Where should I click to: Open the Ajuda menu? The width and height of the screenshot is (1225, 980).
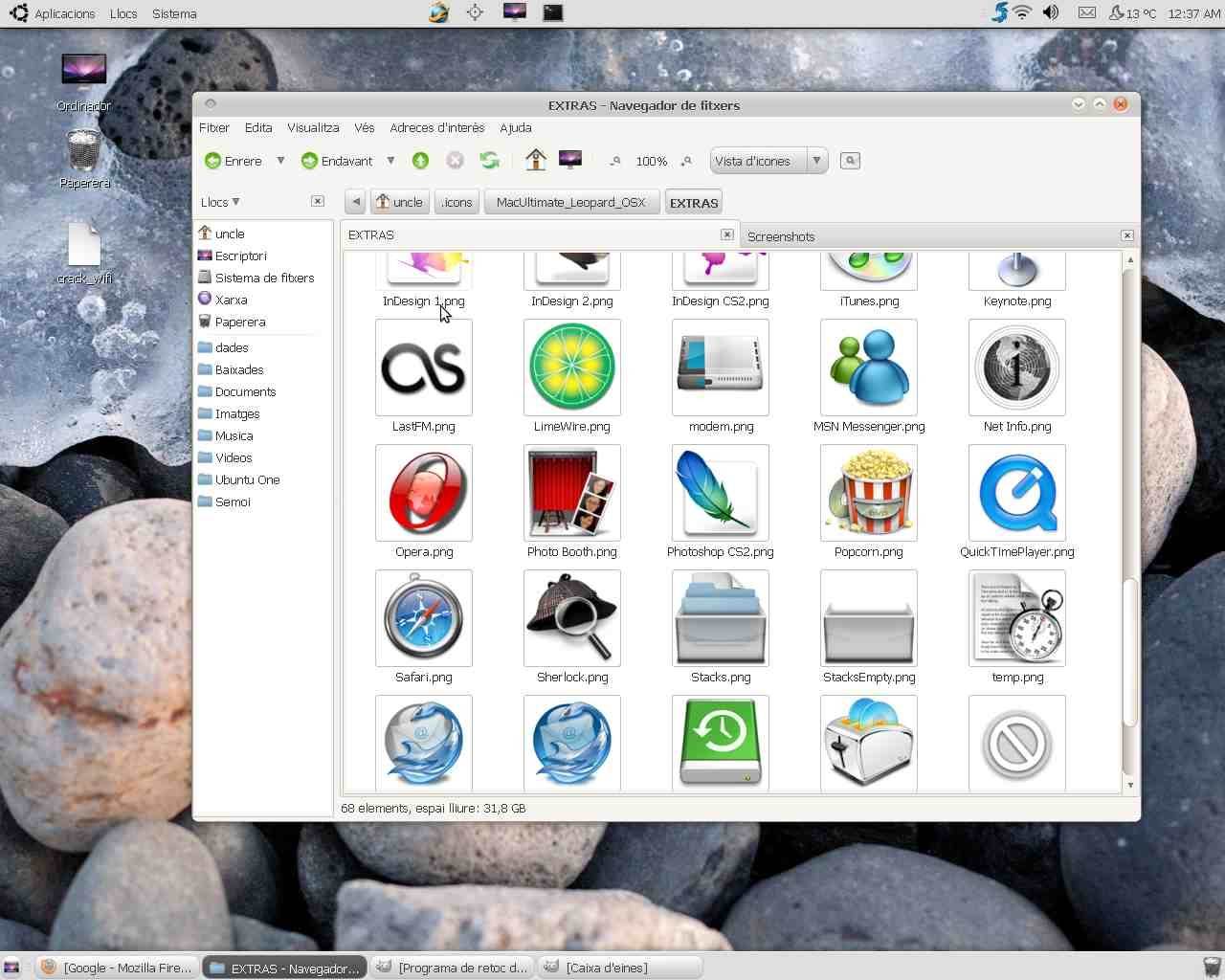pos(516,127)
